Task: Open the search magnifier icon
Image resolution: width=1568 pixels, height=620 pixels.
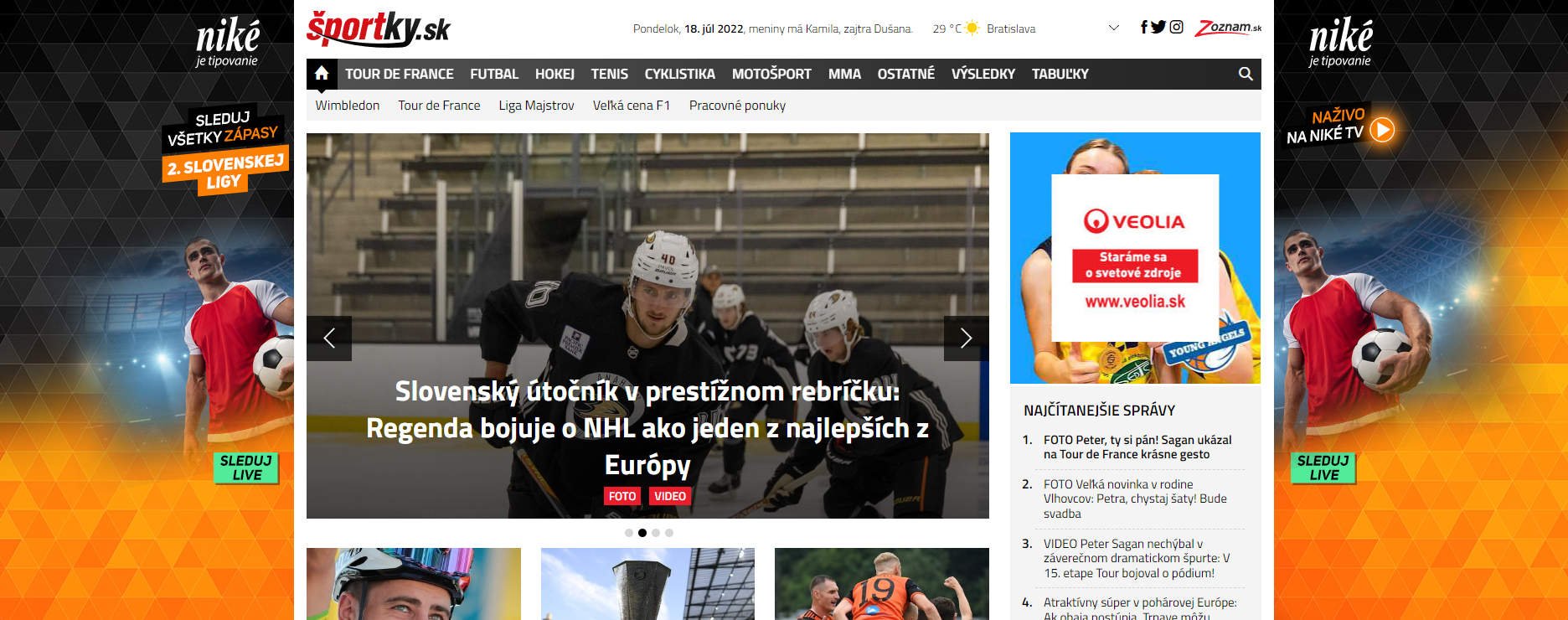Action: [1246, 74]
